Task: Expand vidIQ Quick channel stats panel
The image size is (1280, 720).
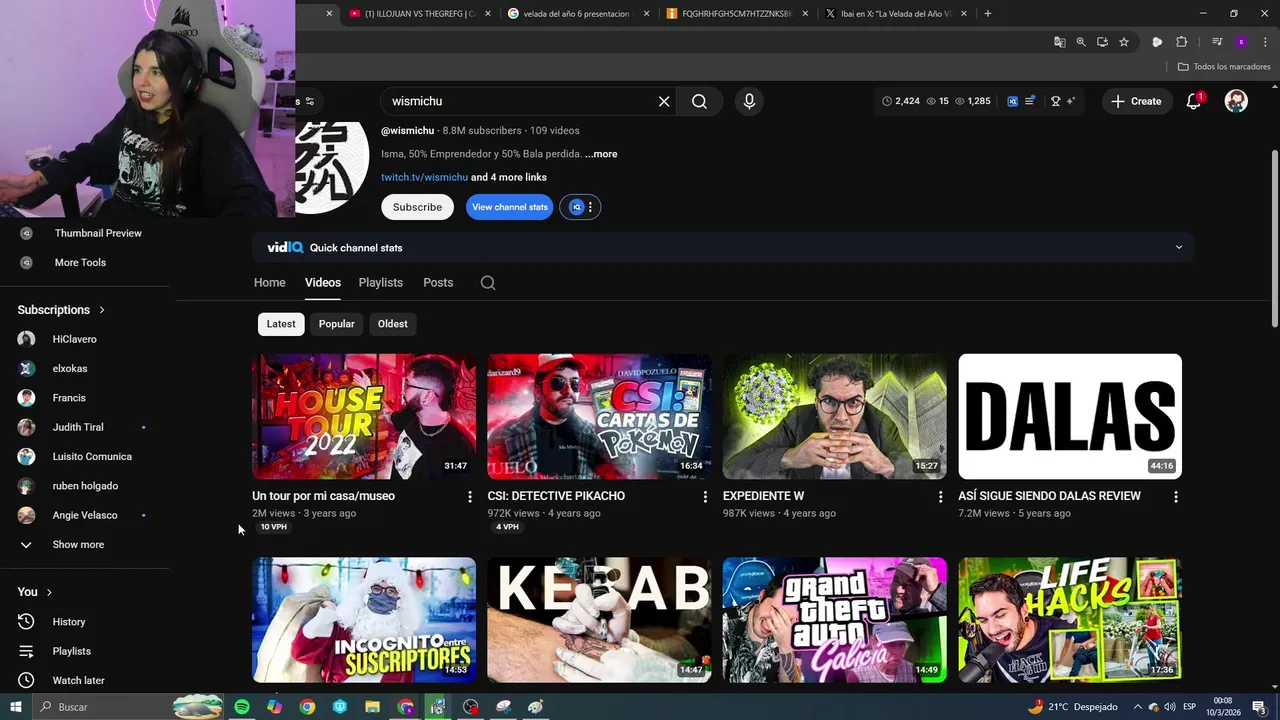Action: 1178,248
